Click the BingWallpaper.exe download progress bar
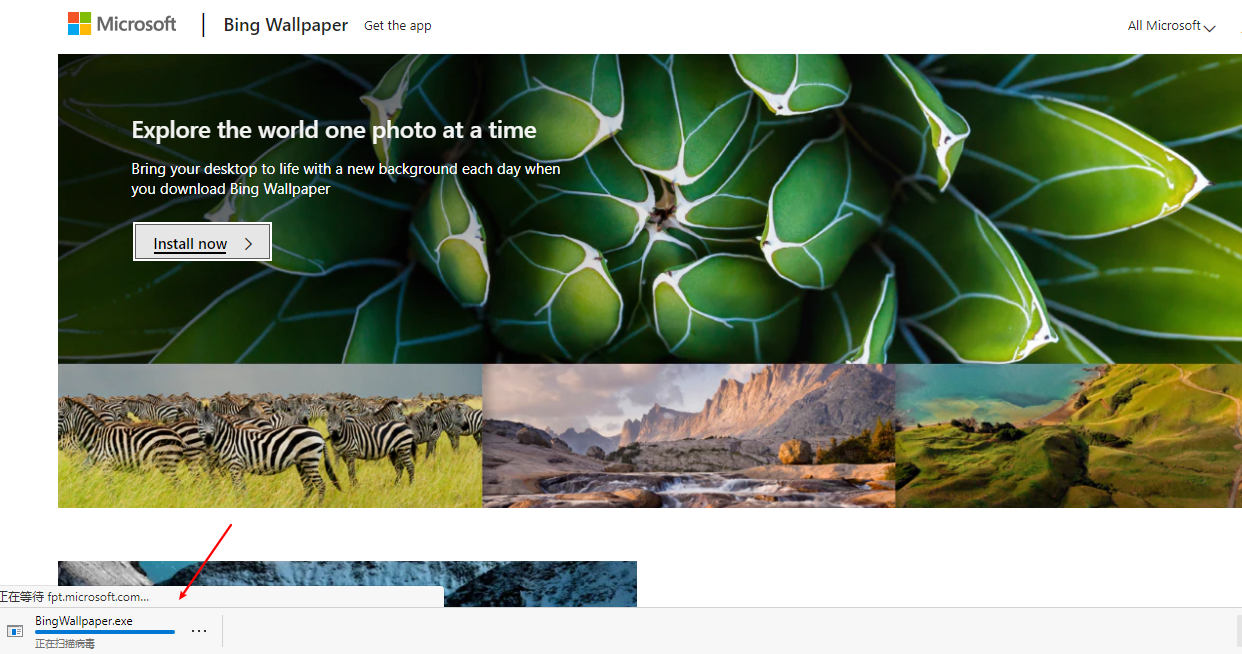 (105, 632)
